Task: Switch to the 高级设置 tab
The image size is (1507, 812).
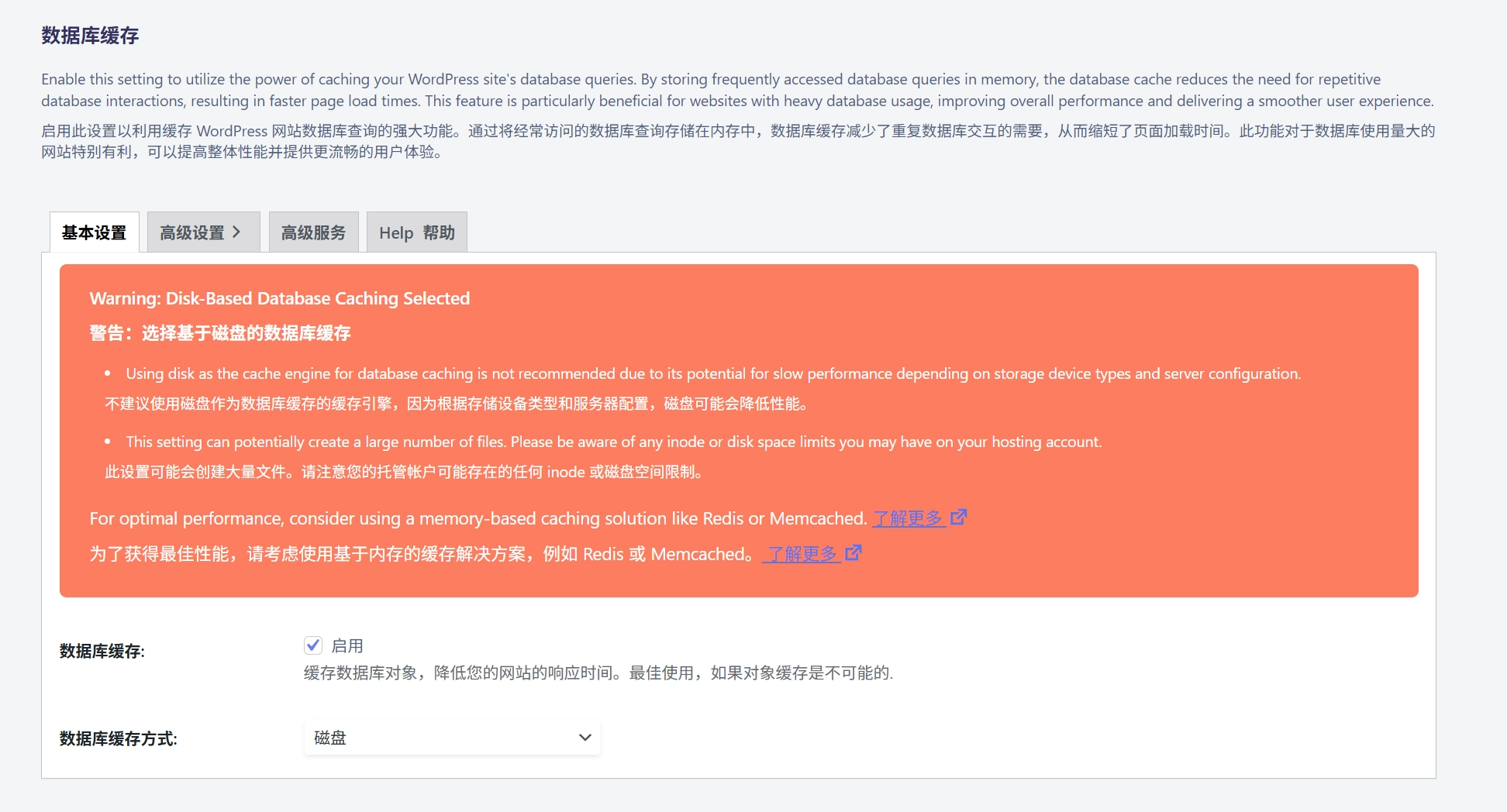Action: (x=203, y=232)
